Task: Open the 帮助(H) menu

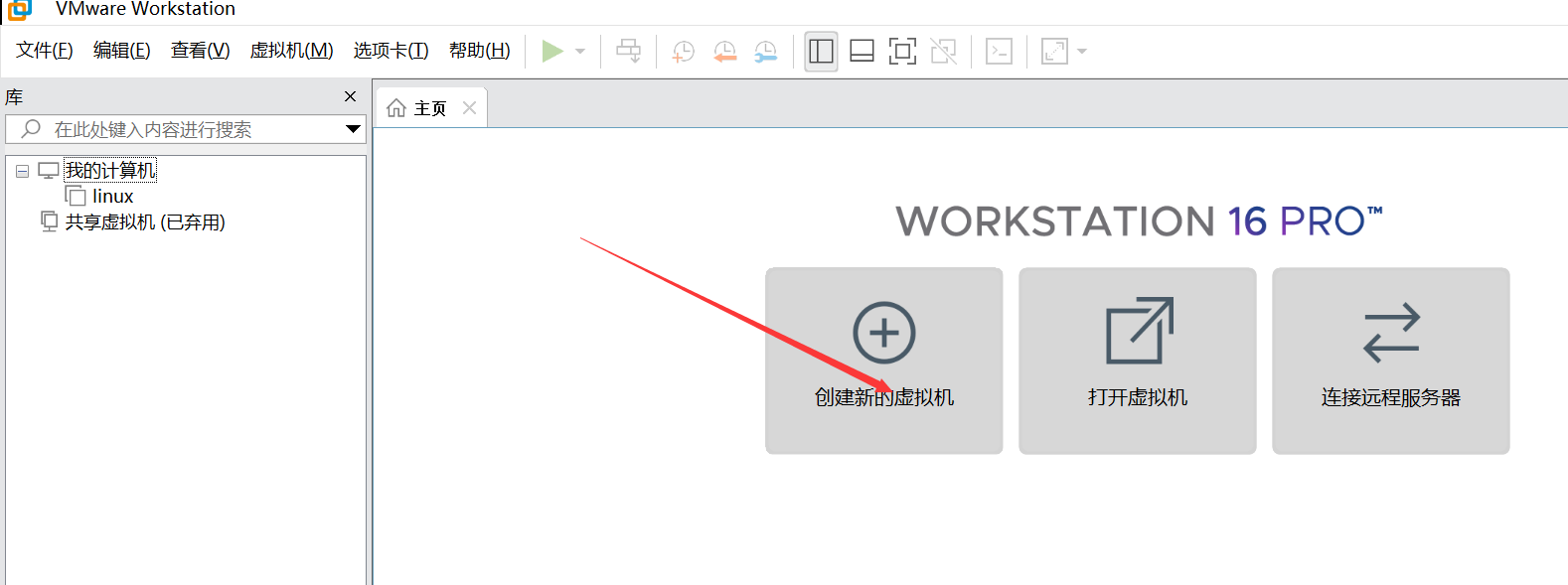Action: pos(479,51)
